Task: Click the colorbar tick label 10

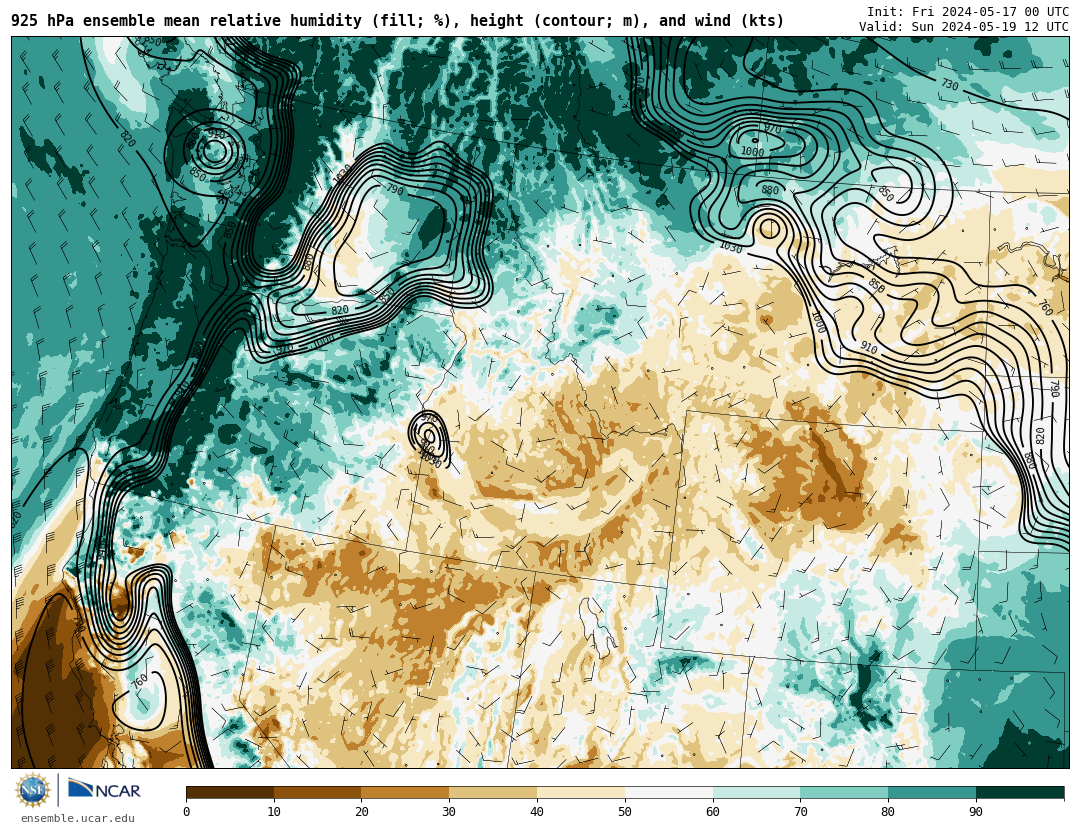Action: tap(274, 812)
